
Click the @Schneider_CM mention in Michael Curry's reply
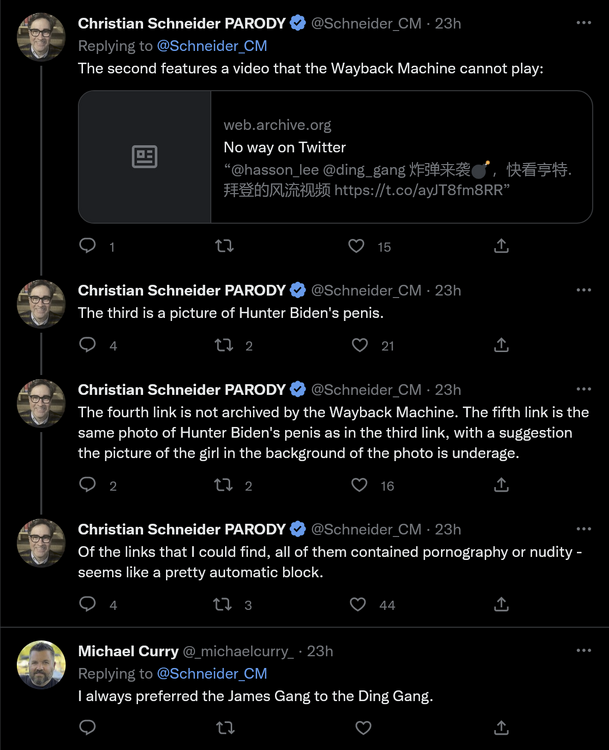[x=212, y=673]
